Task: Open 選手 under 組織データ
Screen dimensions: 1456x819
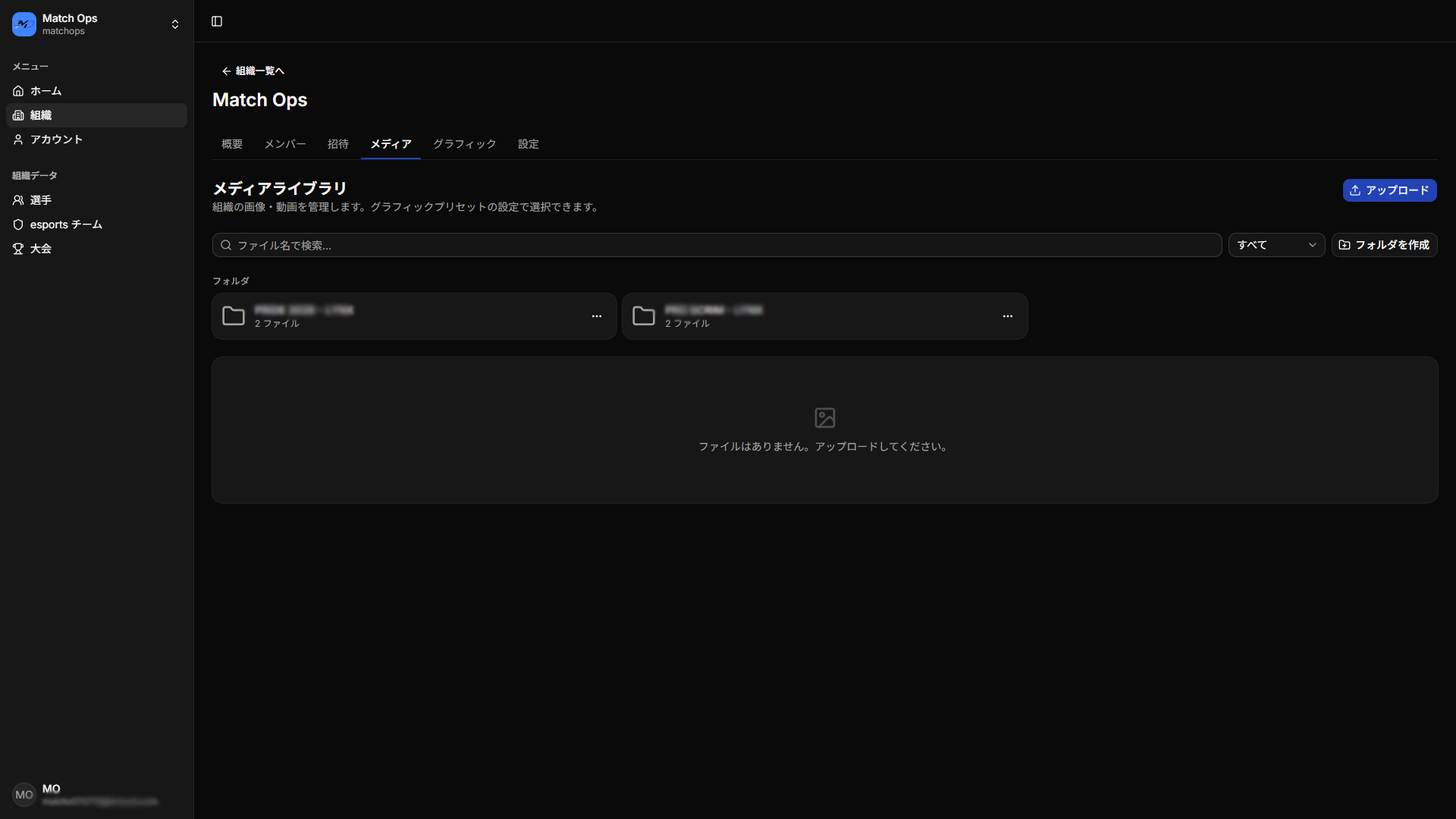Action: [96, 200]
